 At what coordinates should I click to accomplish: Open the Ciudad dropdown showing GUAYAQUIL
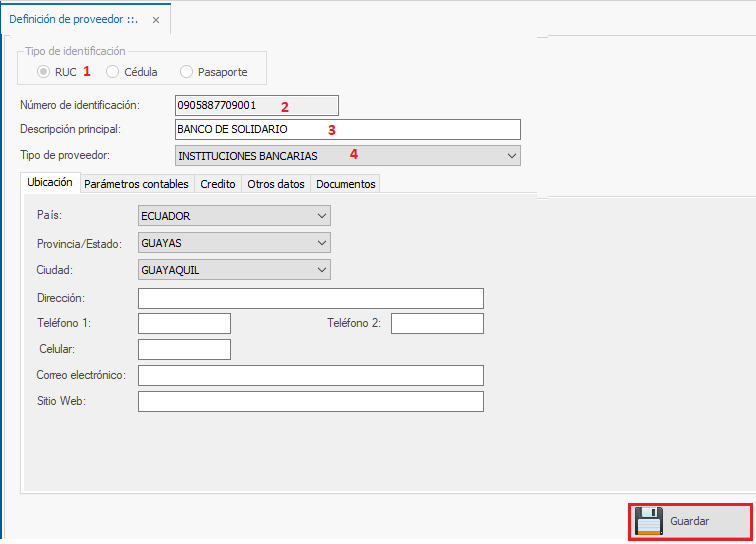(x=321, y=270)
